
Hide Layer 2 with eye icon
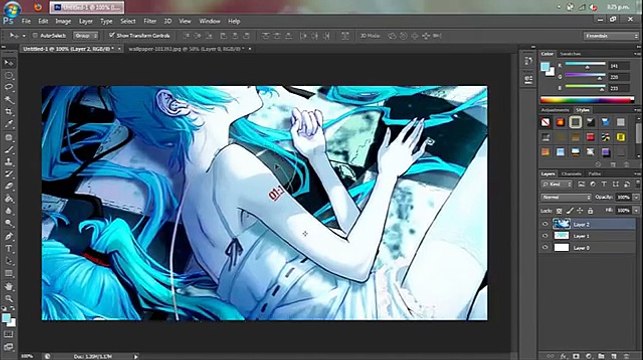pyautogui.click(x=545, y=224)
